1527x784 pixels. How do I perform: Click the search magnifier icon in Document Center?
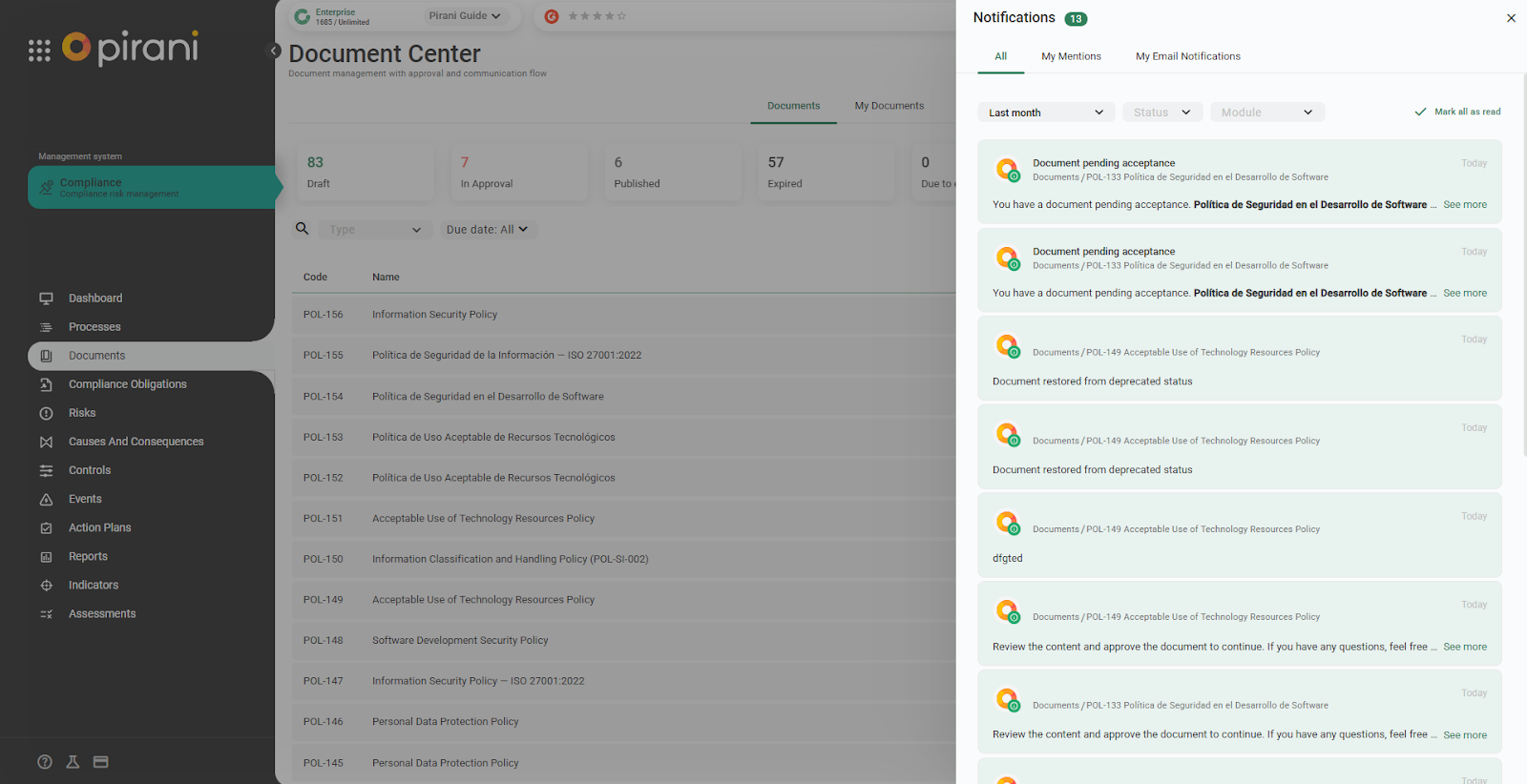click(303, 229)
